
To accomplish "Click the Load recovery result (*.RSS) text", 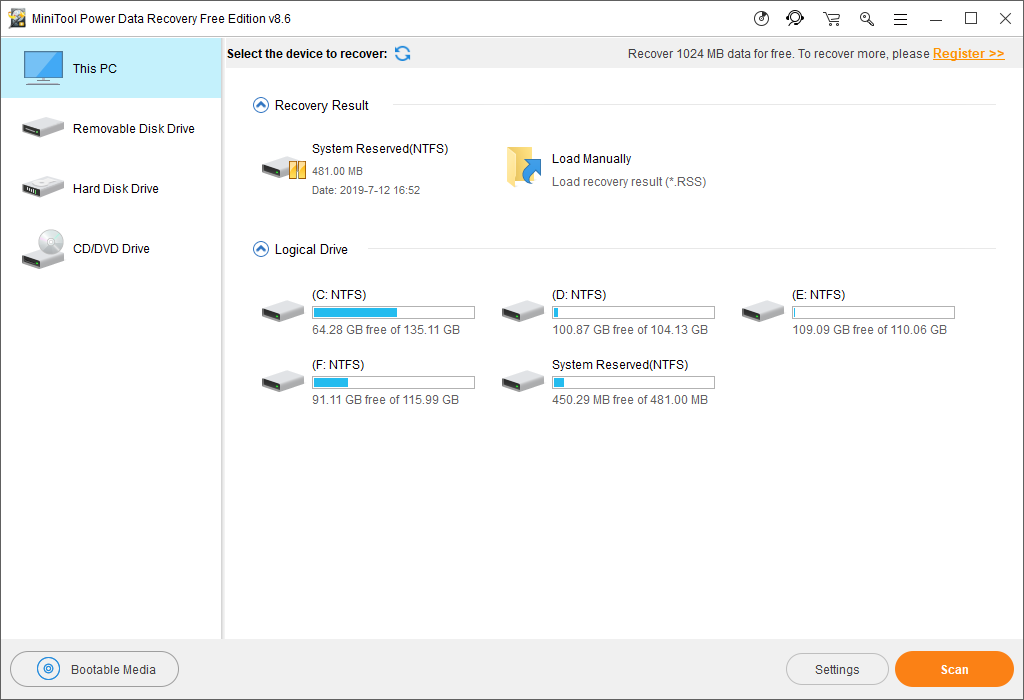I will coord(629,182).
